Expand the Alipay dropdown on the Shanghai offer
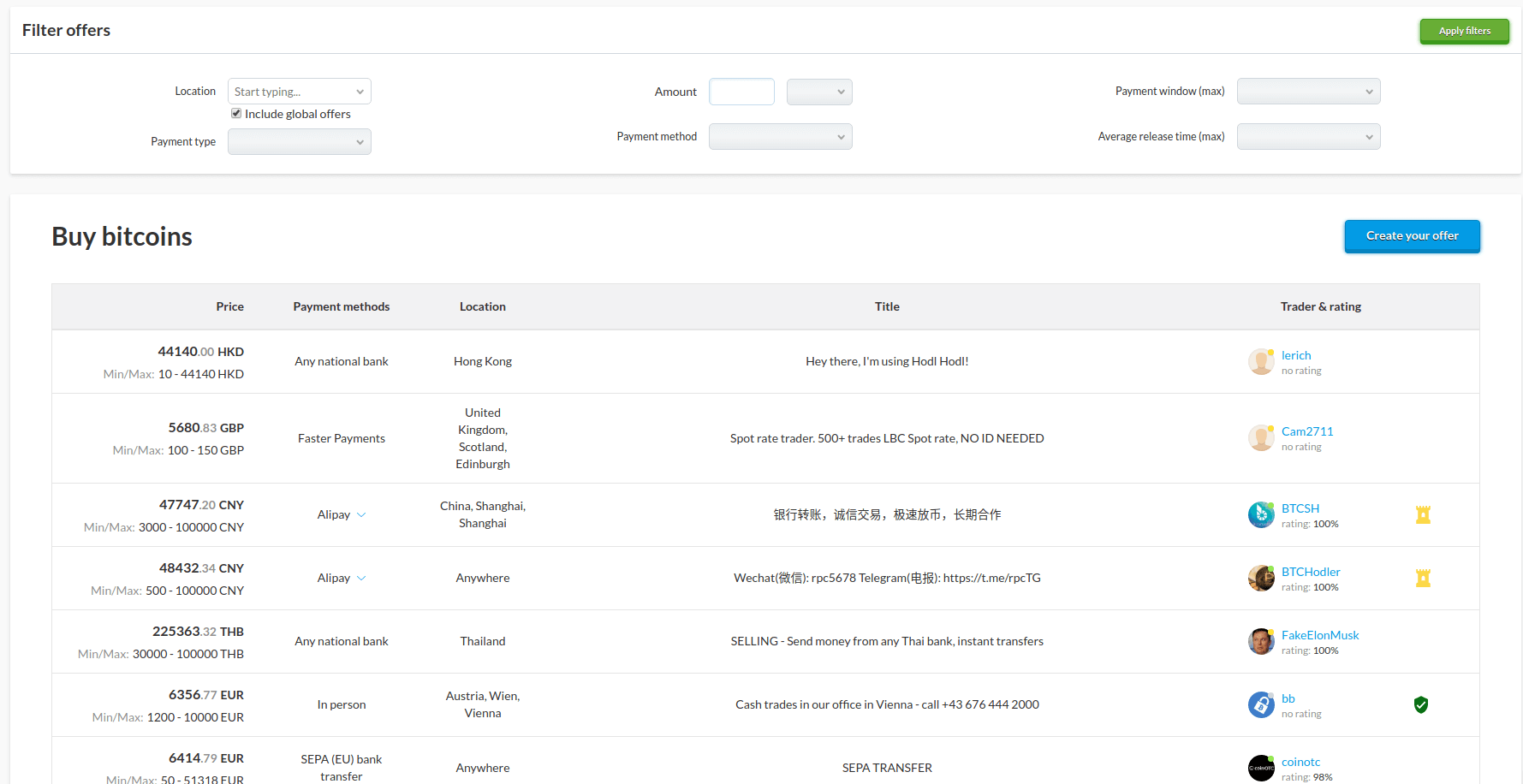The image size is (1523, 784). (x=361, y=514)
